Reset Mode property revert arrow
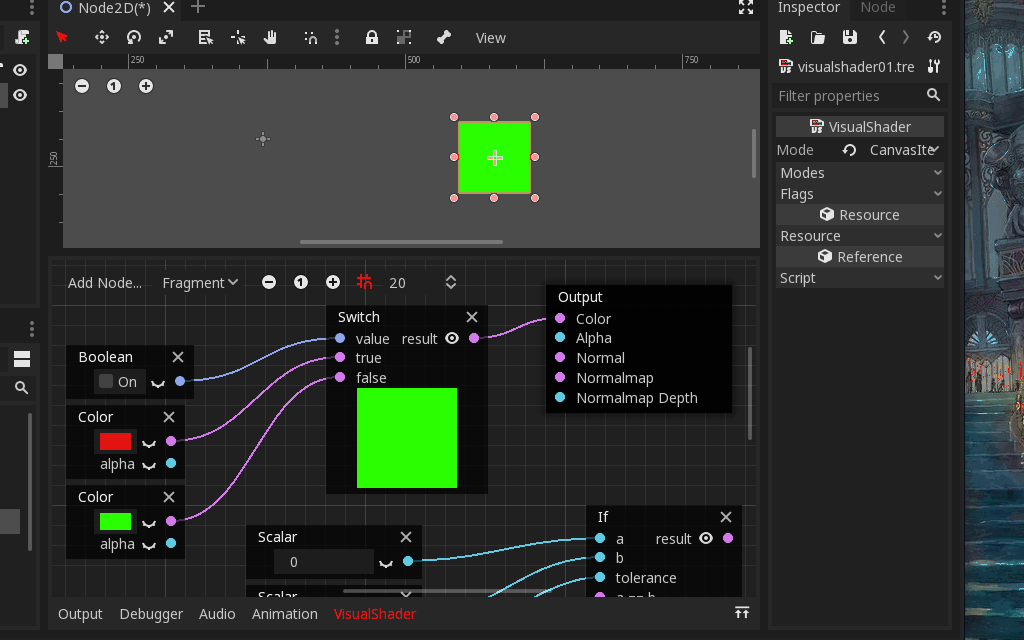This screenshot has height=640, width=1024. pyautogui.click(x=849, y=150)
